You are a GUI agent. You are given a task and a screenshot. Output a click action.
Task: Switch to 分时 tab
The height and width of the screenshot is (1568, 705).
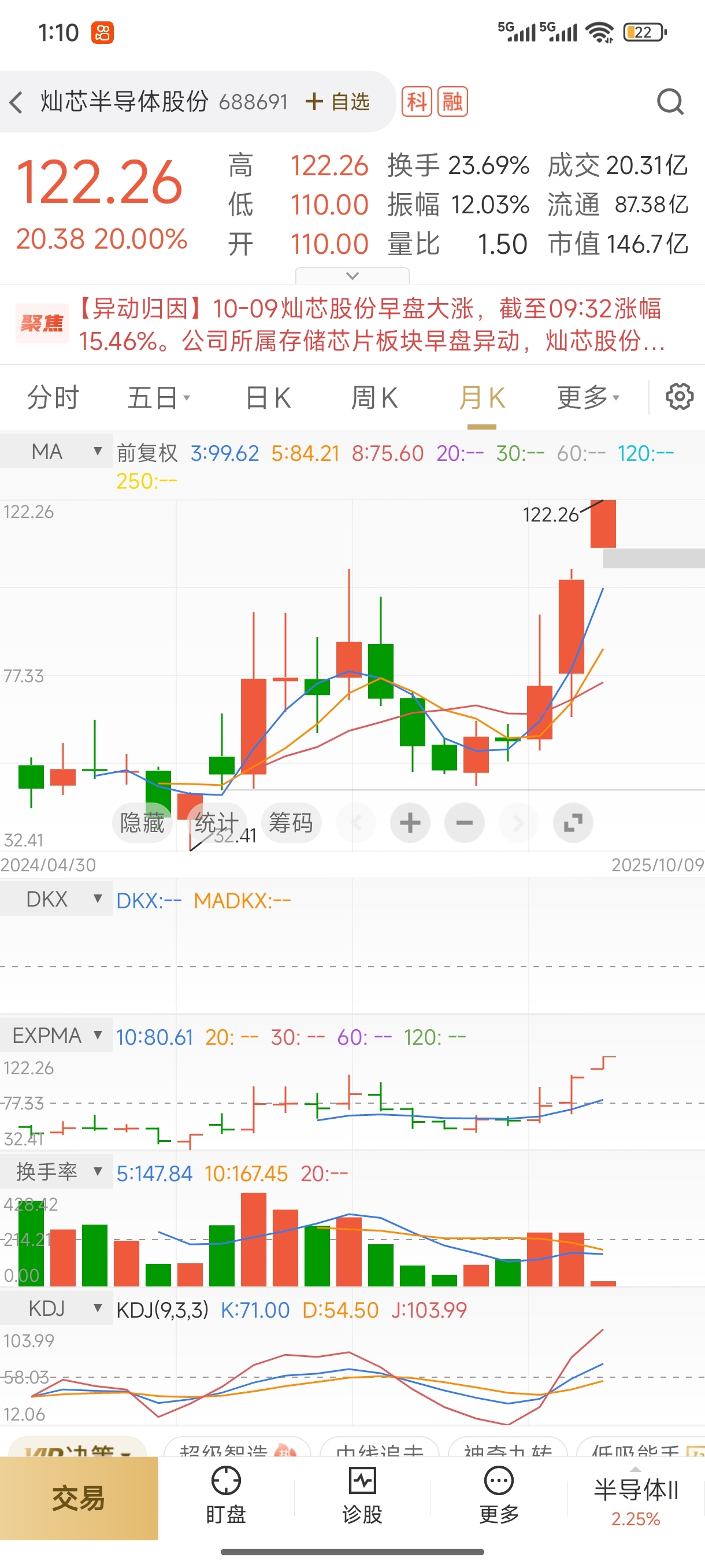tap(53, 398)
